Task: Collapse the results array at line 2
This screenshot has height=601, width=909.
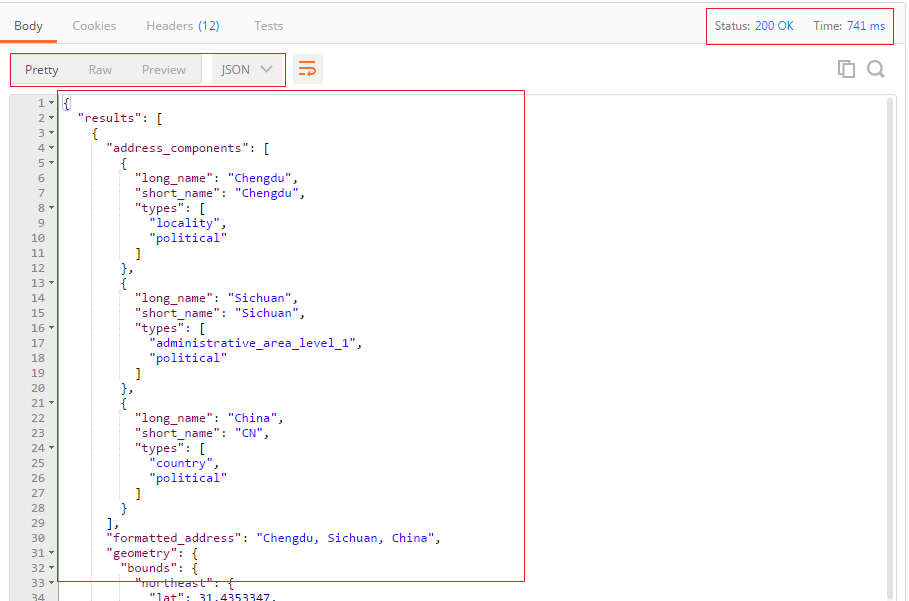Action: pos(52,118)
